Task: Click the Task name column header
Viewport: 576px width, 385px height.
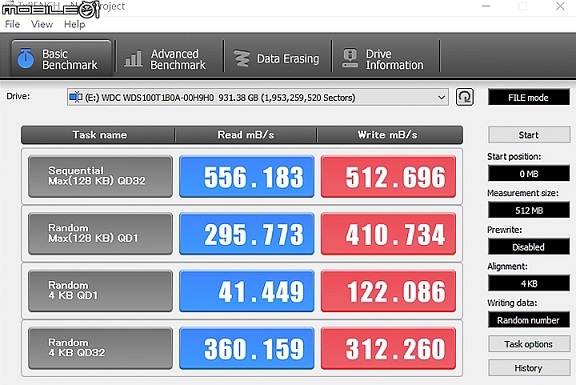Action: 98,135
